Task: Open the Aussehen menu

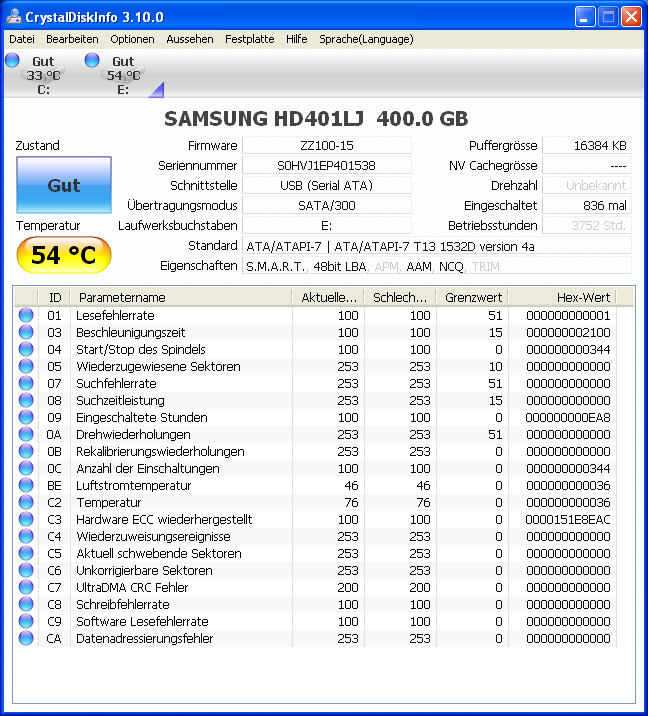Action: point(190,39)
